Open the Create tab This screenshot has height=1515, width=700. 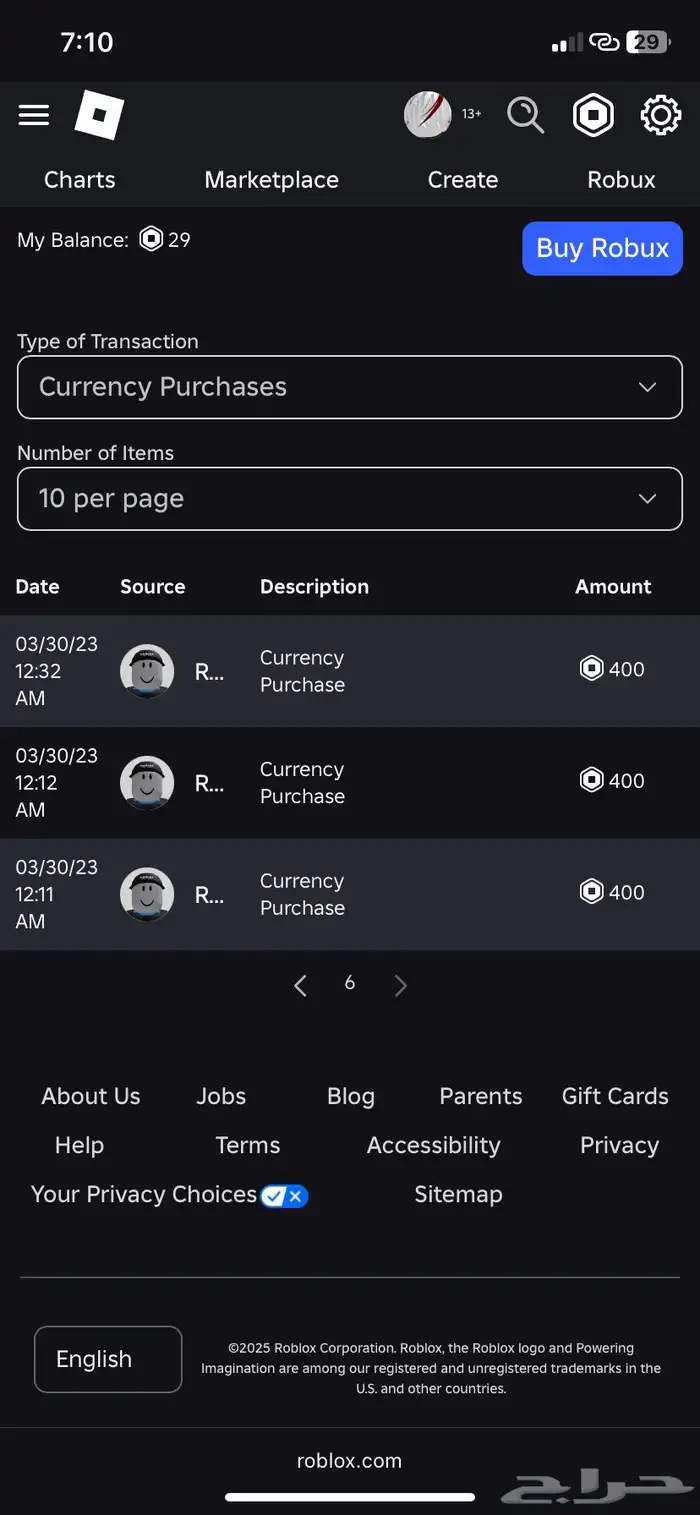[462, 180]
